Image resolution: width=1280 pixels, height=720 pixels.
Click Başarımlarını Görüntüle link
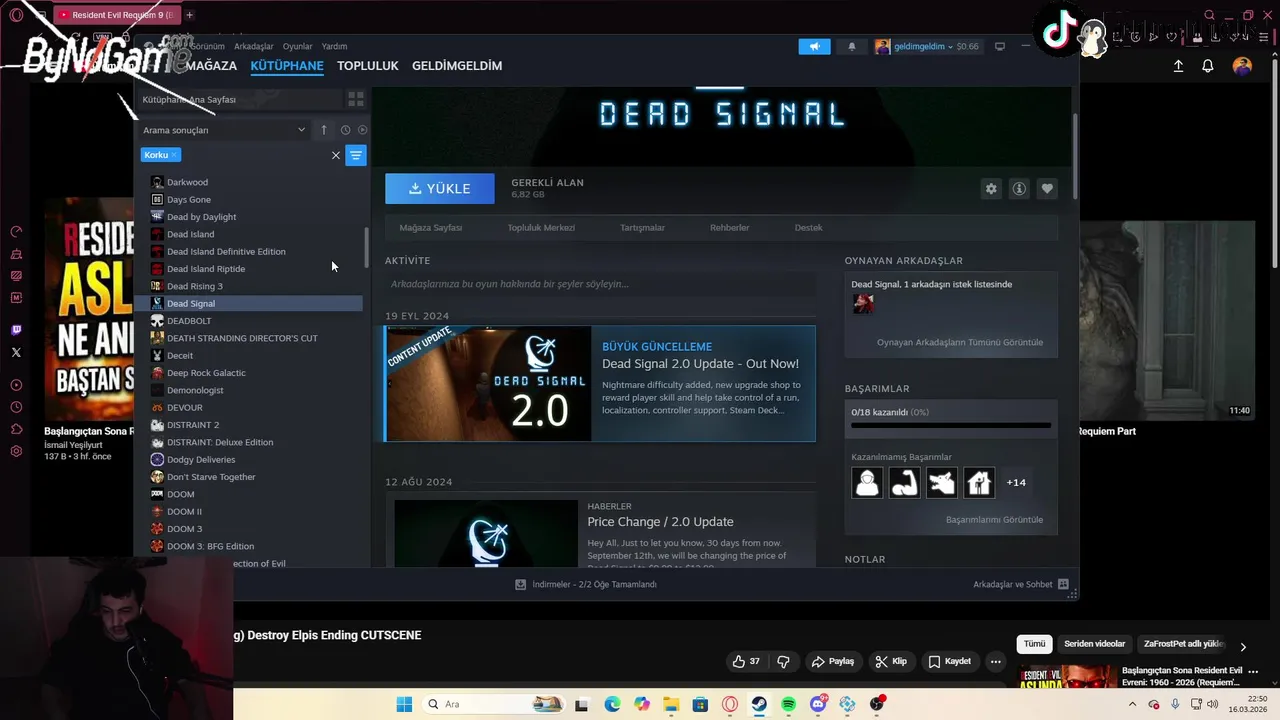[x=994, y=520]
